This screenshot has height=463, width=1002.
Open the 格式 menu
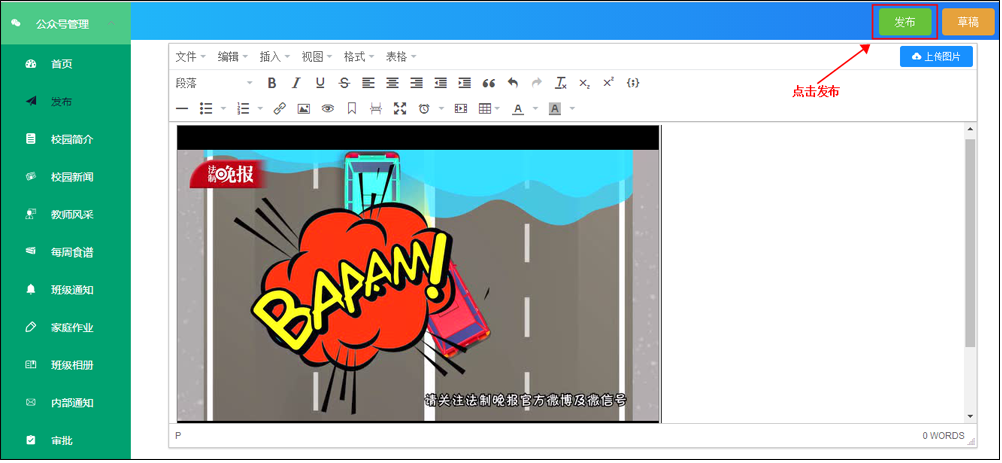tap(359, 56)
